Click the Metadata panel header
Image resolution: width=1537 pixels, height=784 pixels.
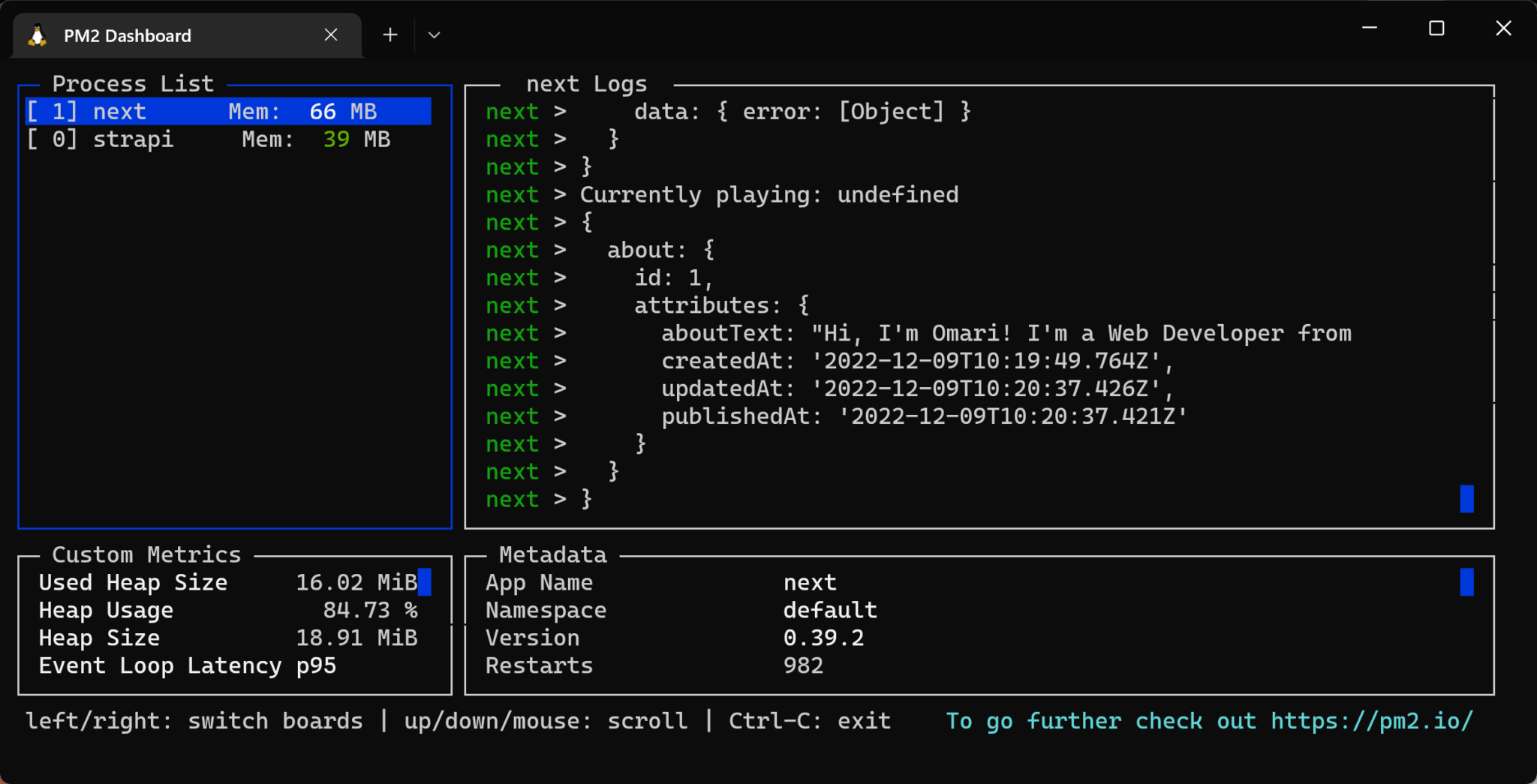tap(552, 554)
